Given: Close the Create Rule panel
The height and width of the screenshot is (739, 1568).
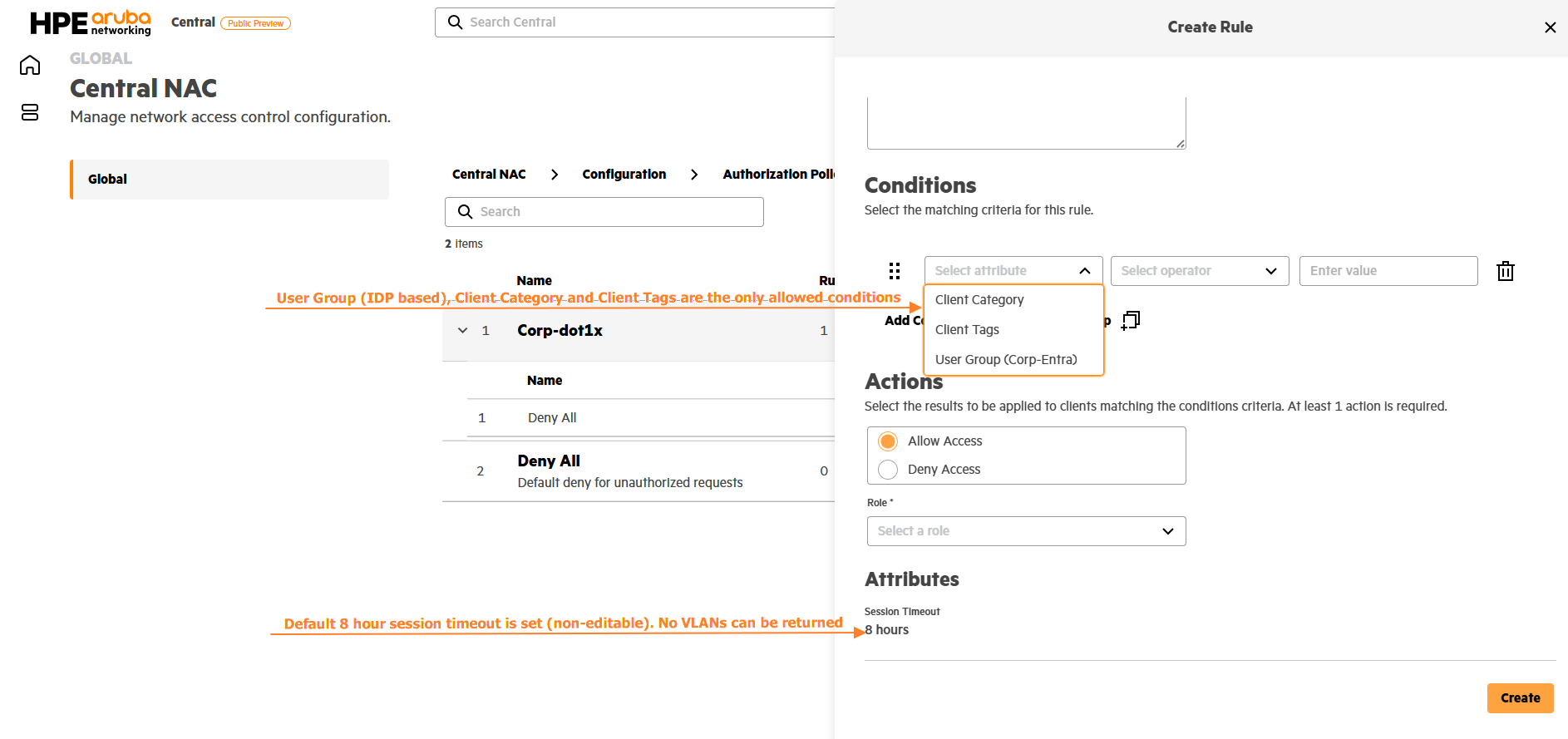Looking at the screenshot, I should (x=1551, y=27).
